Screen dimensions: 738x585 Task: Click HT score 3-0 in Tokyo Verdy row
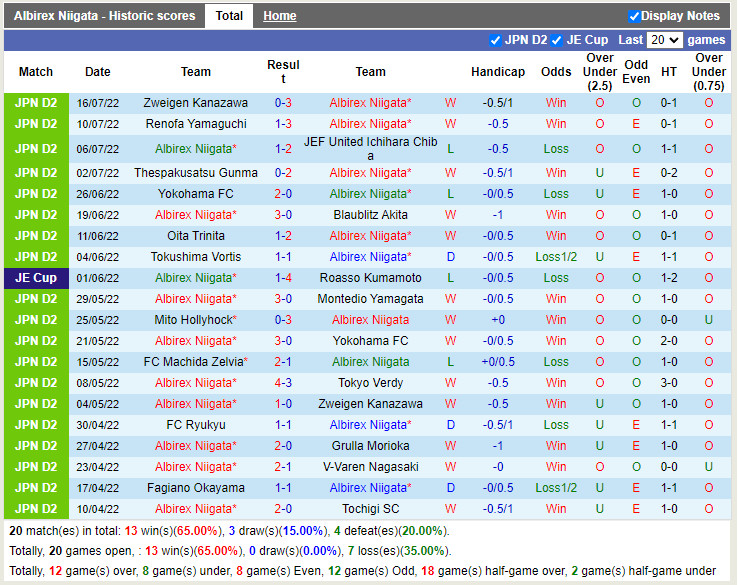coord(669,383)
